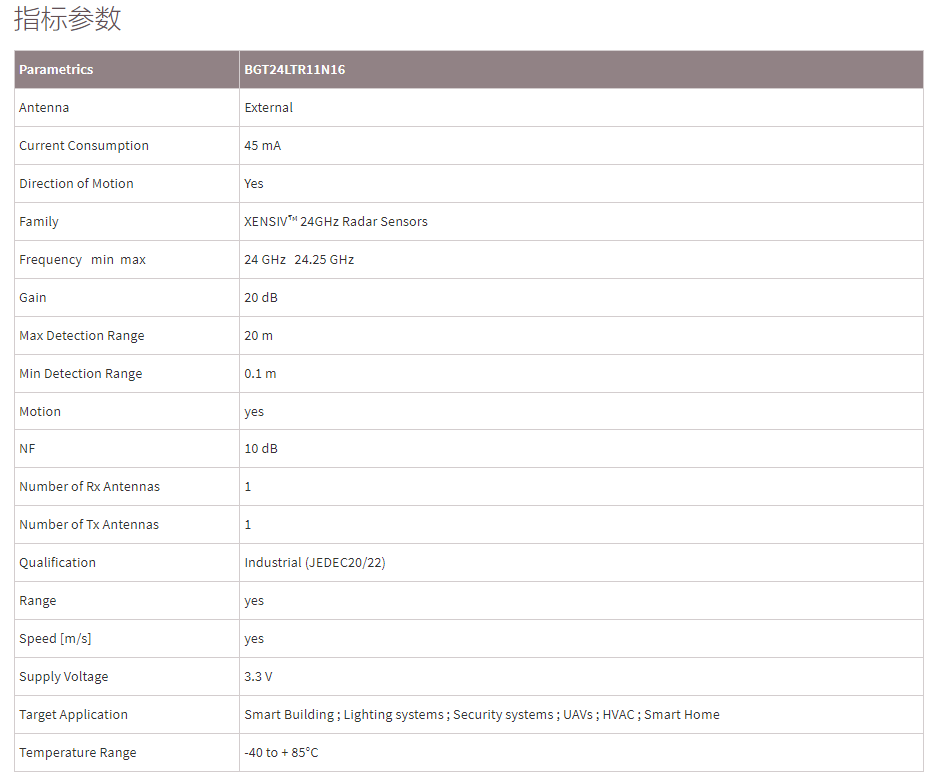Select the 20 m max detection value
Screen dimensions: 934x777
point(259,336)
